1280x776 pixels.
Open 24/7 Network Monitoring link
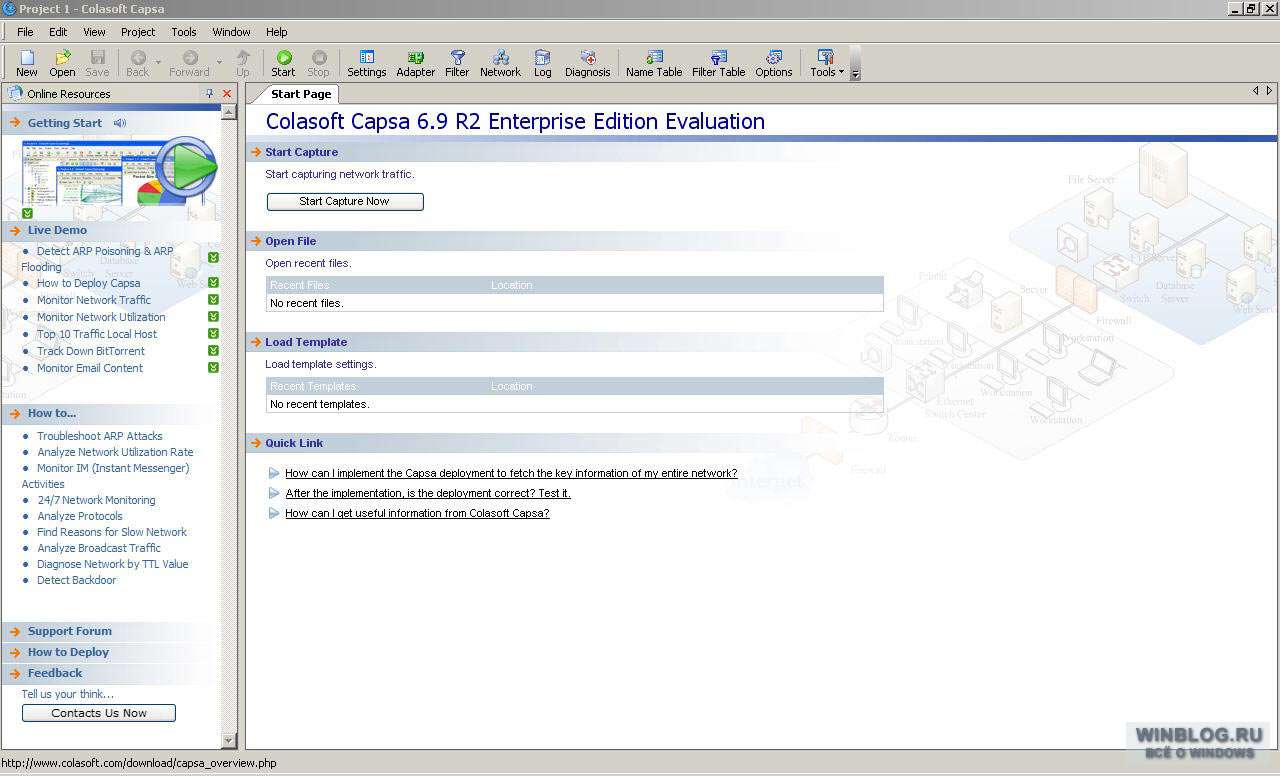point(96,500)
